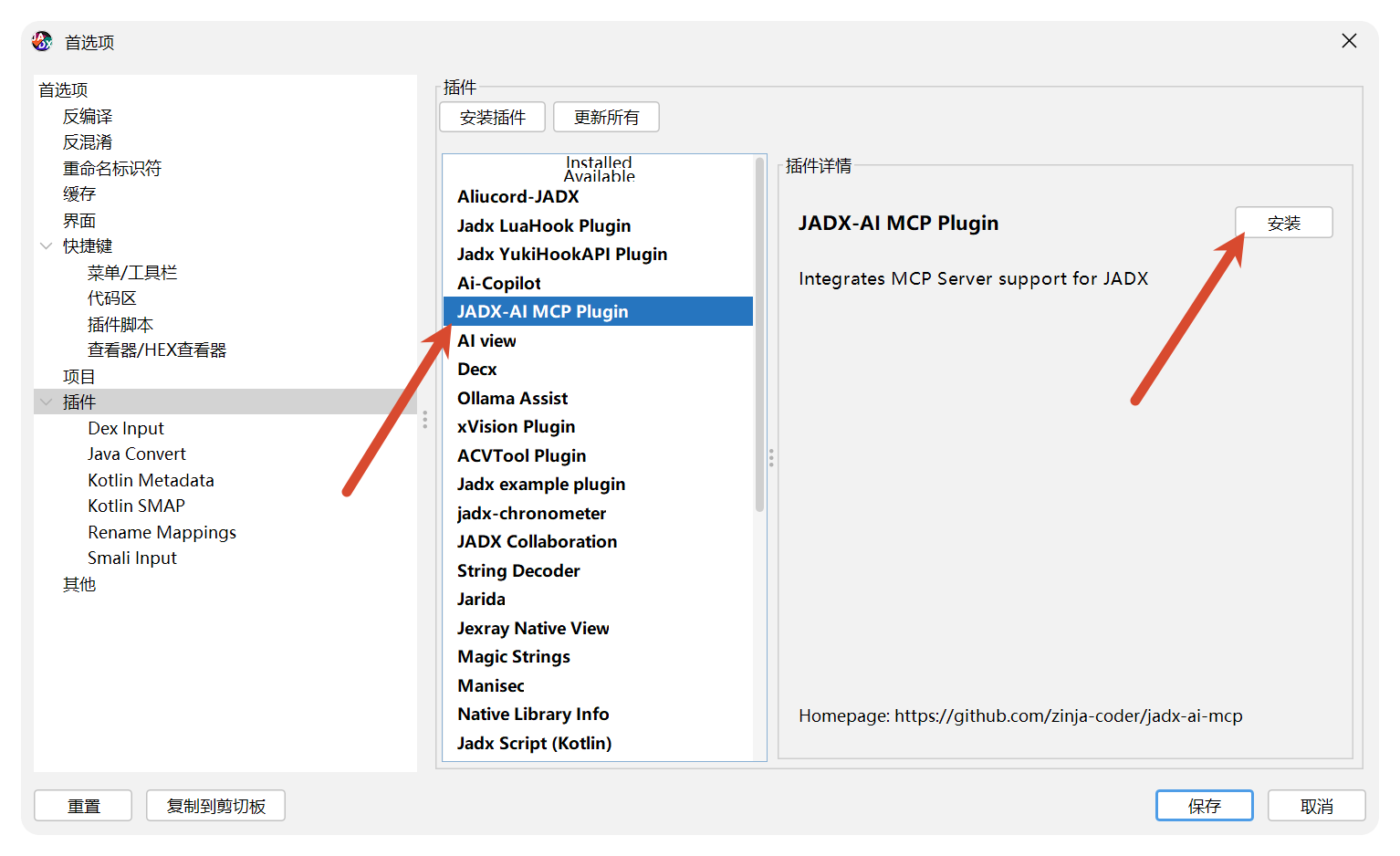
Task: Open Kotlin SMAP plugin settings
Action: [136, 506]
